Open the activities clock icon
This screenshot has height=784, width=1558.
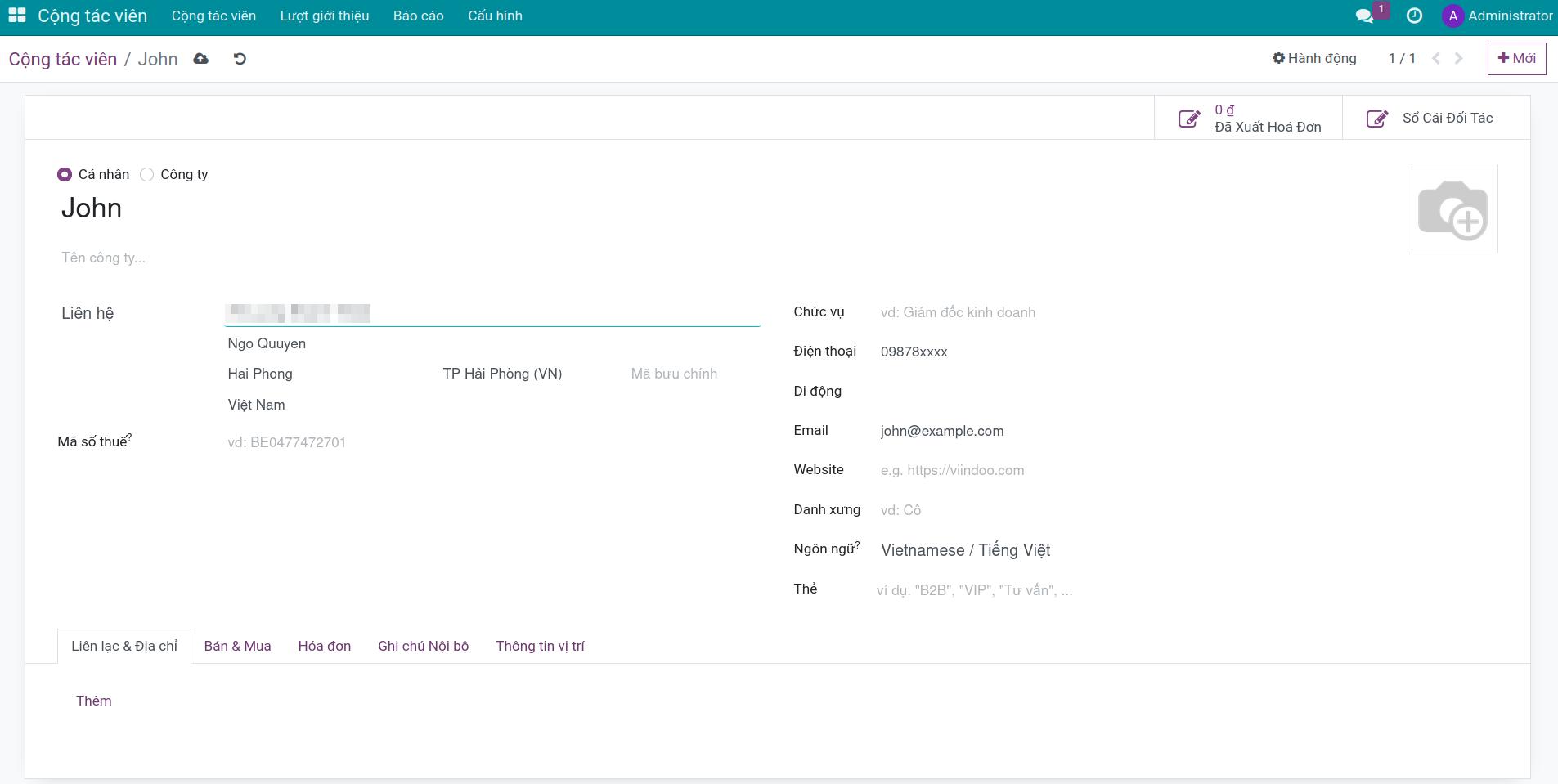tap(1414, 16)
